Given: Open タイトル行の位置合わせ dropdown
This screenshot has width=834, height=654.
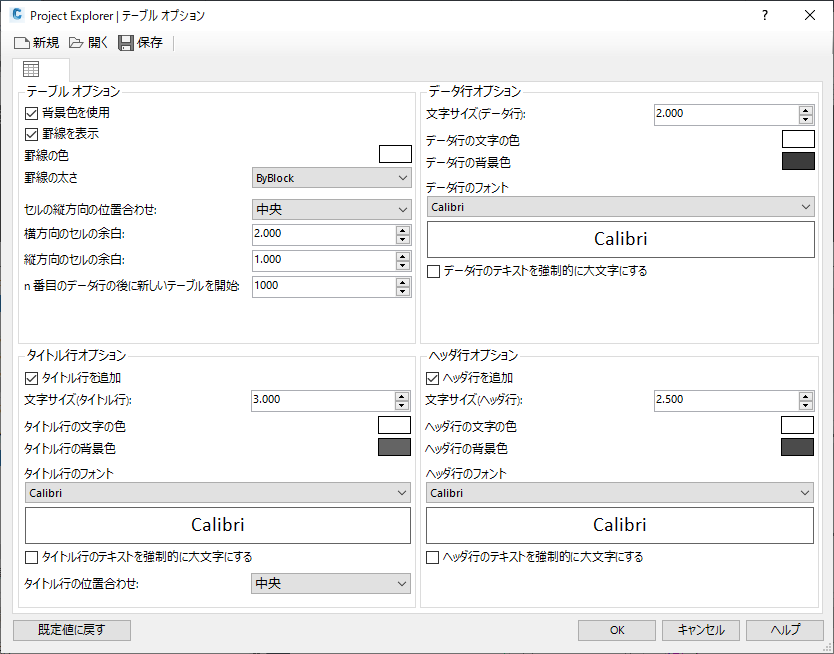Looking at the screenshot, I should click(331, 583).
